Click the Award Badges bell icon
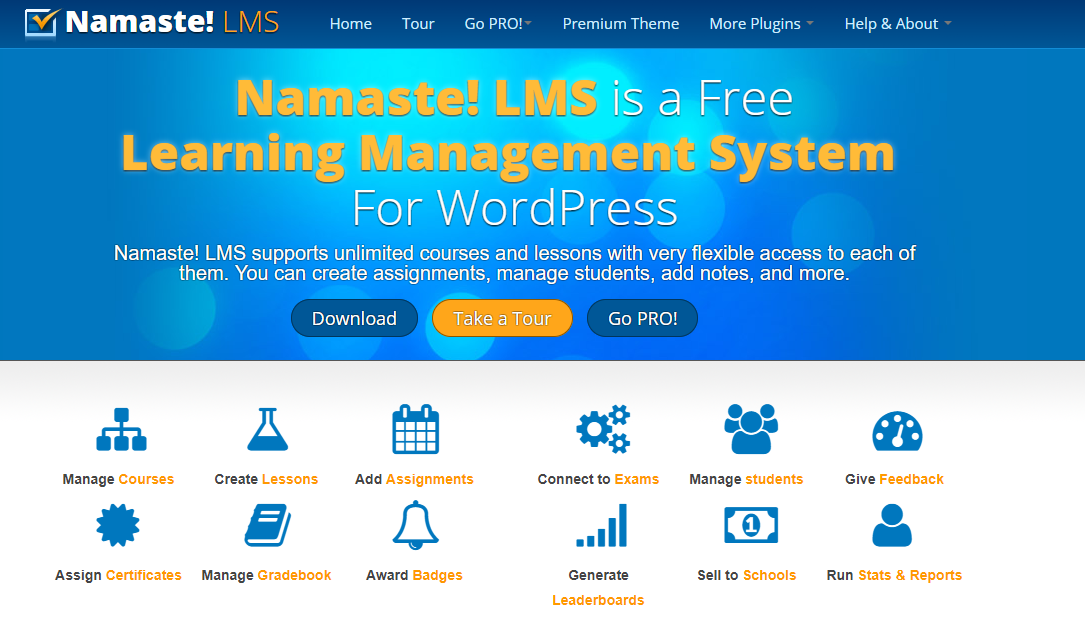Screen dimensions: 1085x625 pyautogui.click(x=415, y=524)
